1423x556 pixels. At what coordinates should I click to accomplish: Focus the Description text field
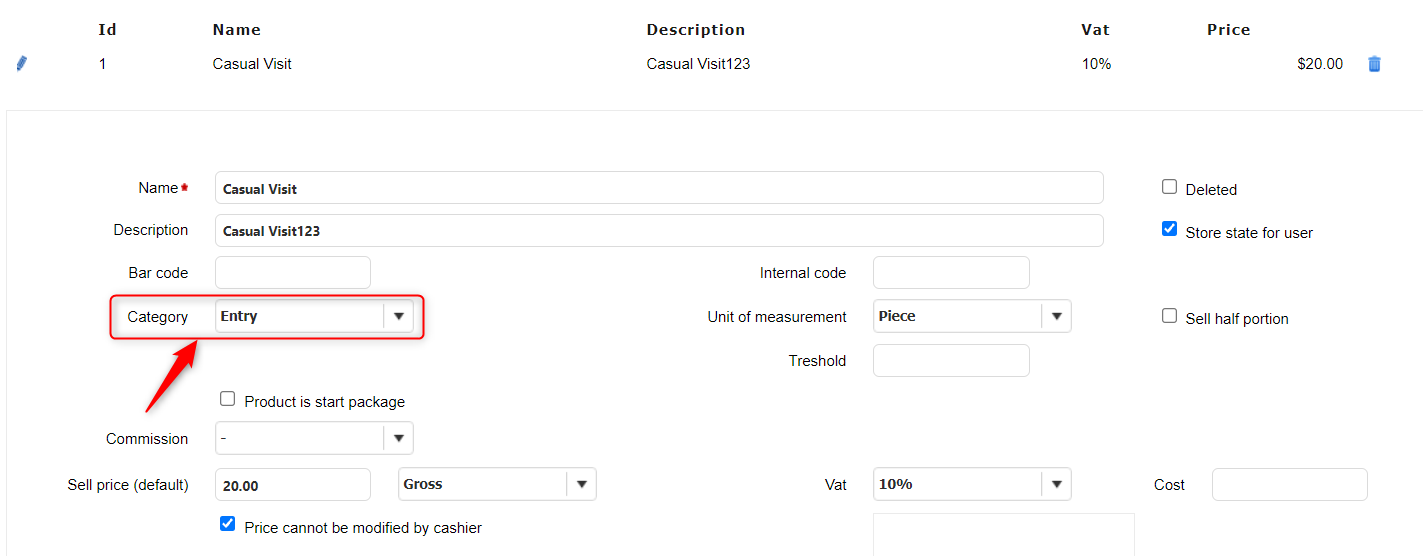(x=658, y=231)
